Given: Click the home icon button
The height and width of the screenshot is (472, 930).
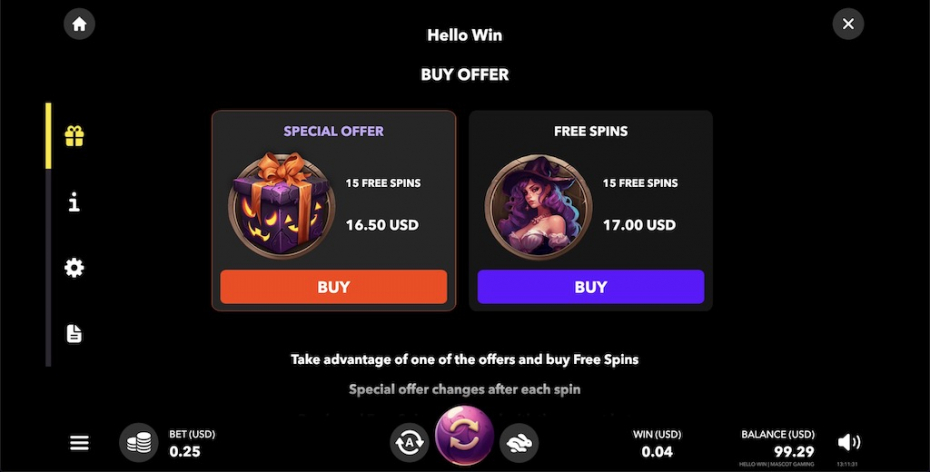Looking at the screenshot, I should pos(79,24).
